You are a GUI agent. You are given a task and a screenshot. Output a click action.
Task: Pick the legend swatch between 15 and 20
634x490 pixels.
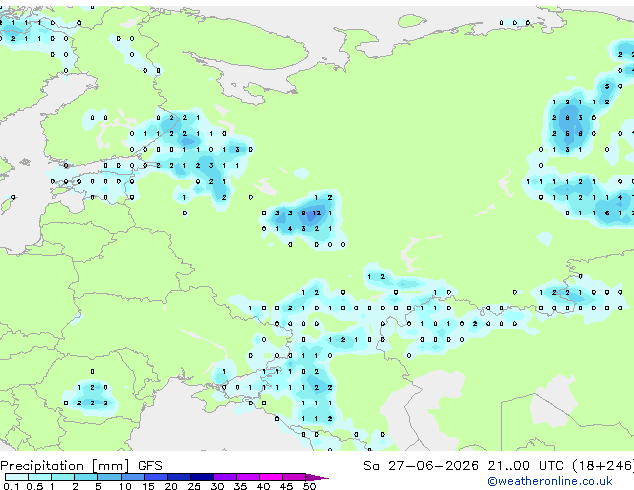click(156, 477)
